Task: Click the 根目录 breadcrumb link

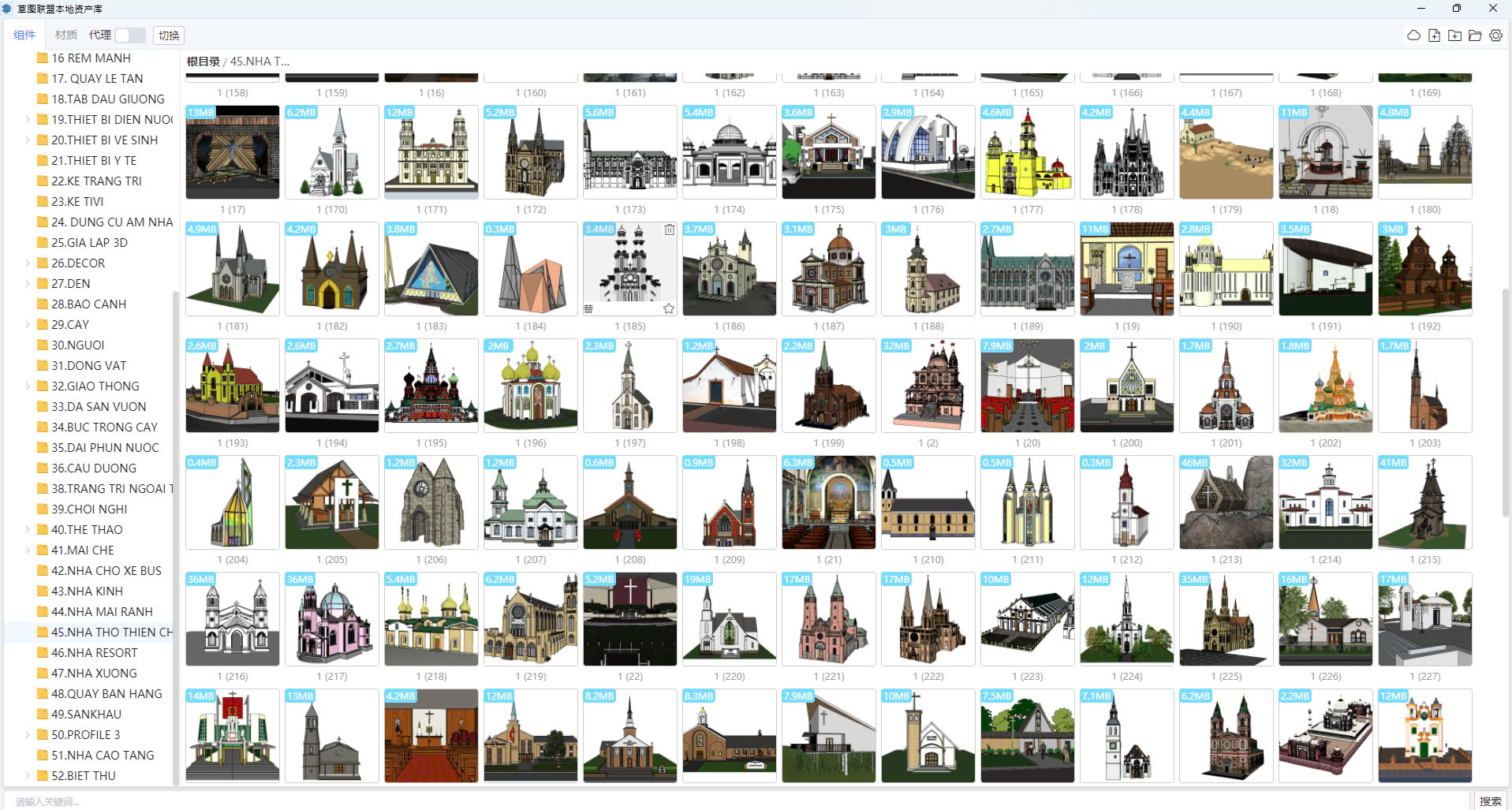Action: (203, 62)
